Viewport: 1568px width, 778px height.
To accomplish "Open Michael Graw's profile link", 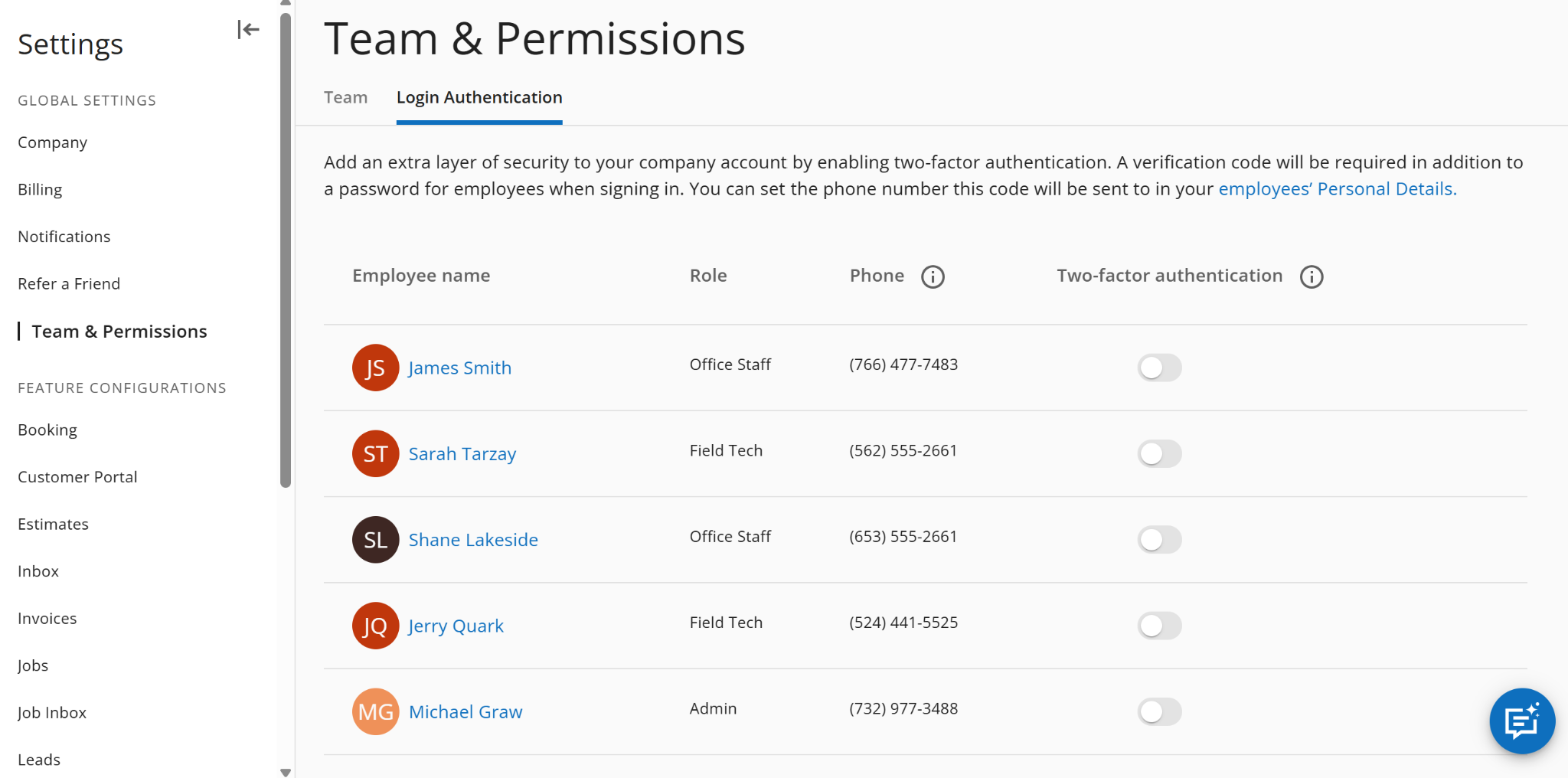I will 465,712.
